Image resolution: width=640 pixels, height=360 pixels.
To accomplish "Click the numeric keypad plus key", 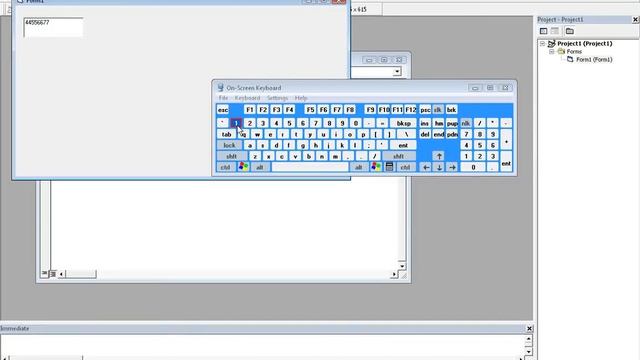I will pos(506,140).
